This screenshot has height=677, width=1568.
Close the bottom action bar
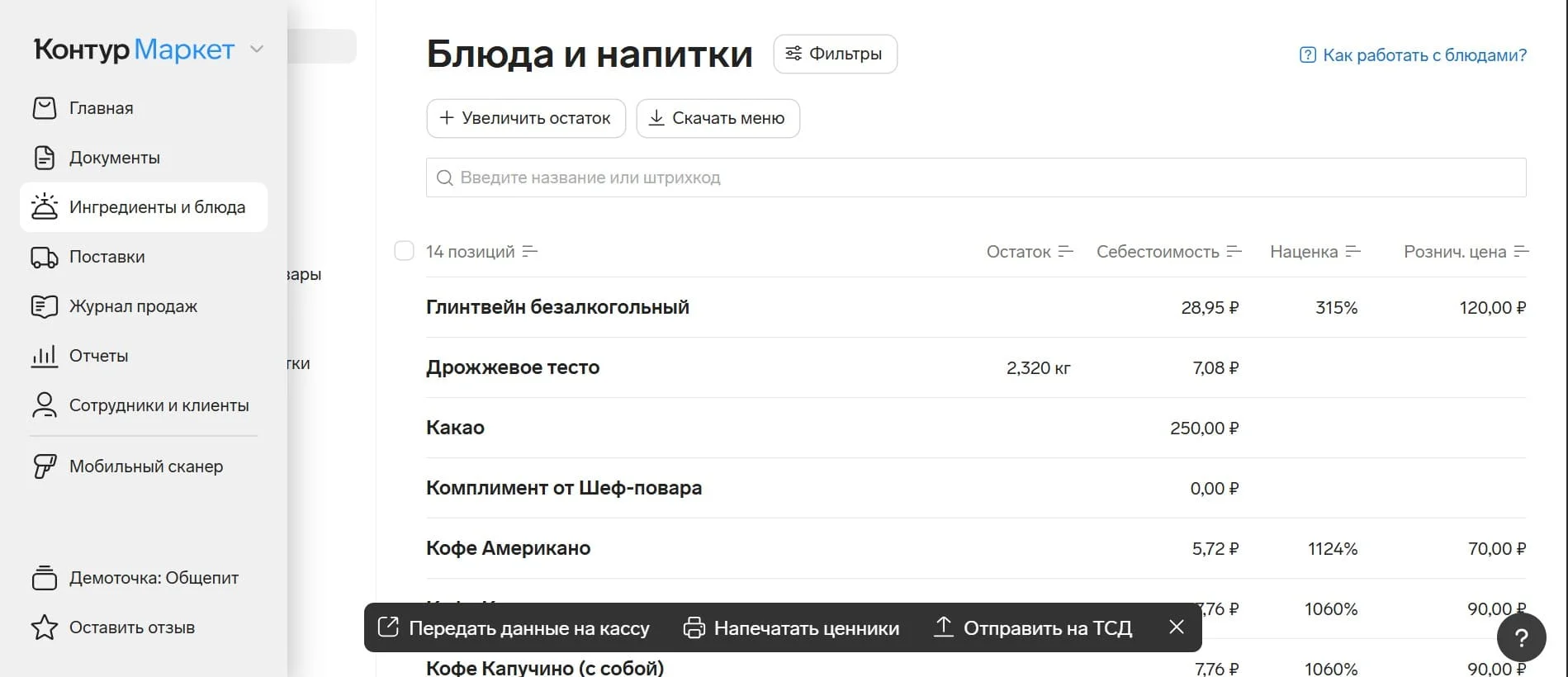tap(1177, 627)
